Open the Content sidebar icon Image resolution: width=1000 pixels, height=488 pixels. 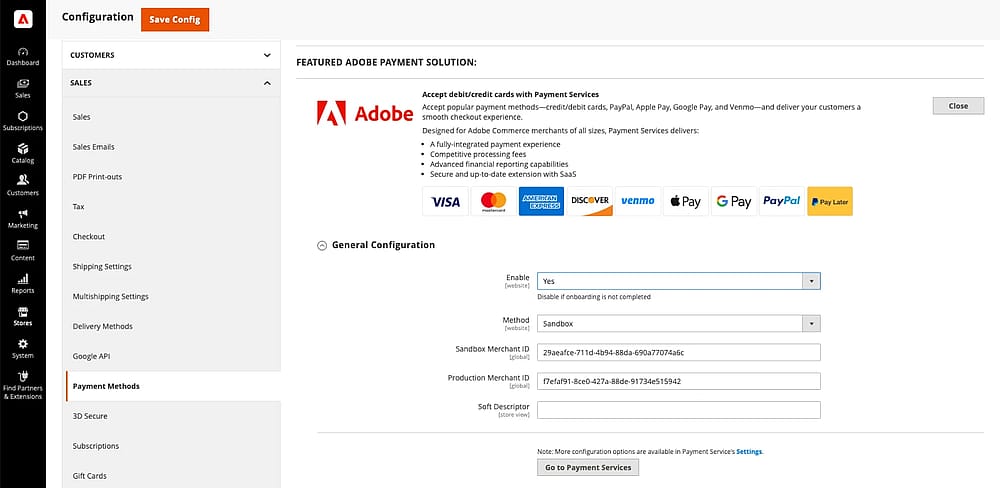point(23,251)
